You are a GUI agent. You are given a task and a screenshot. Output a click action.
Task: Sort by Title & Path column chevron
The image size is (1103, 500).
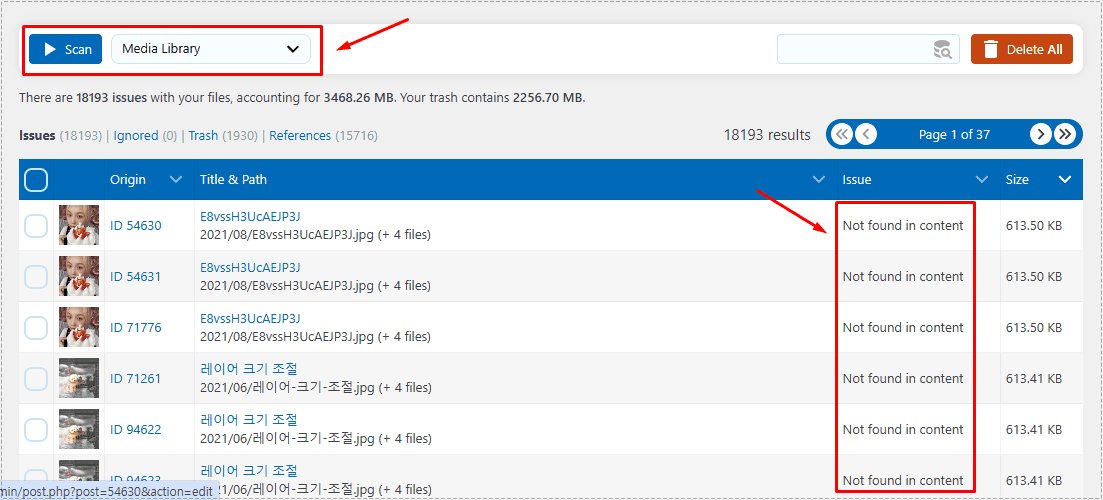[x=819, y=180]
